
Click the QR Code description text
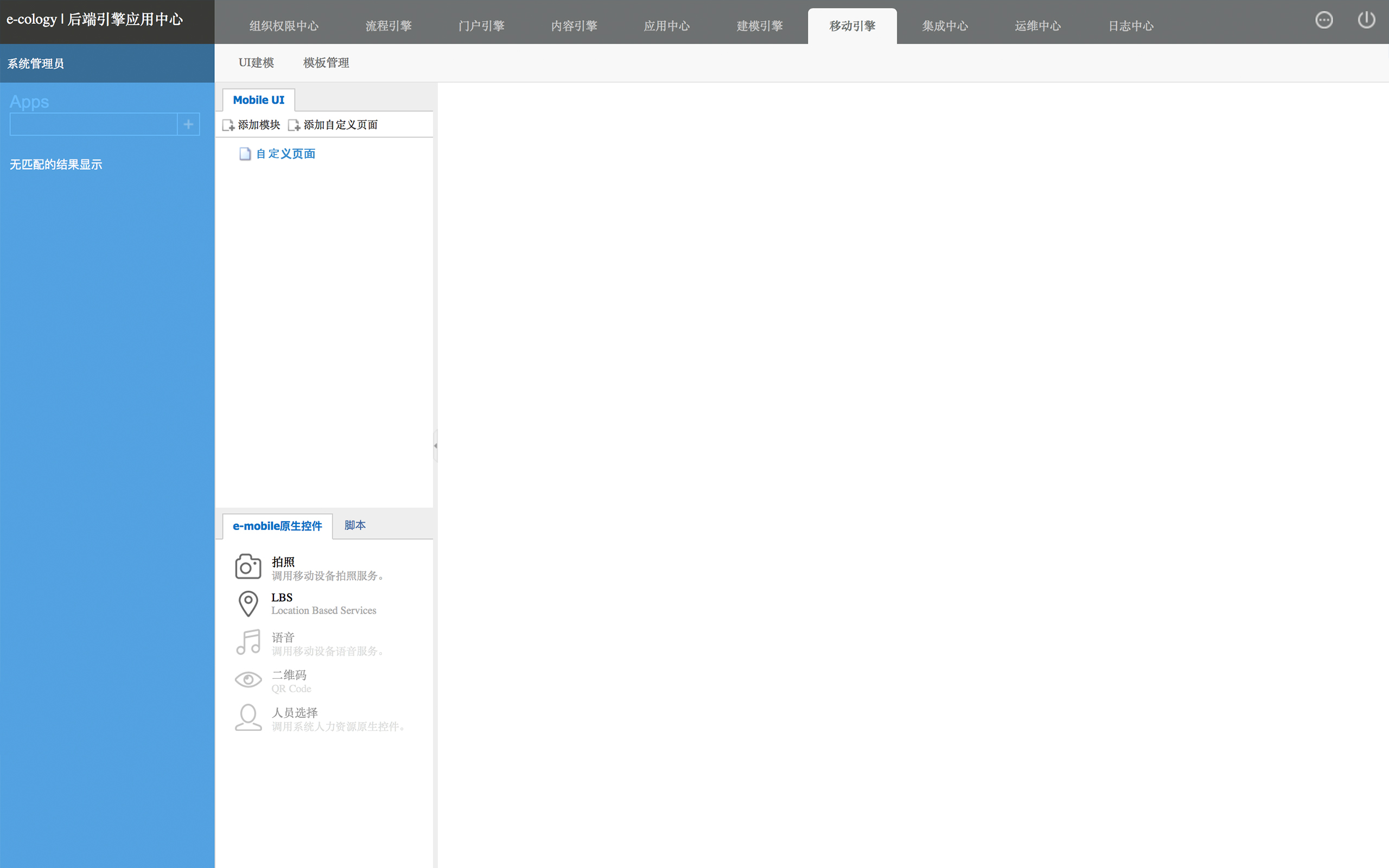click(291, 689)
